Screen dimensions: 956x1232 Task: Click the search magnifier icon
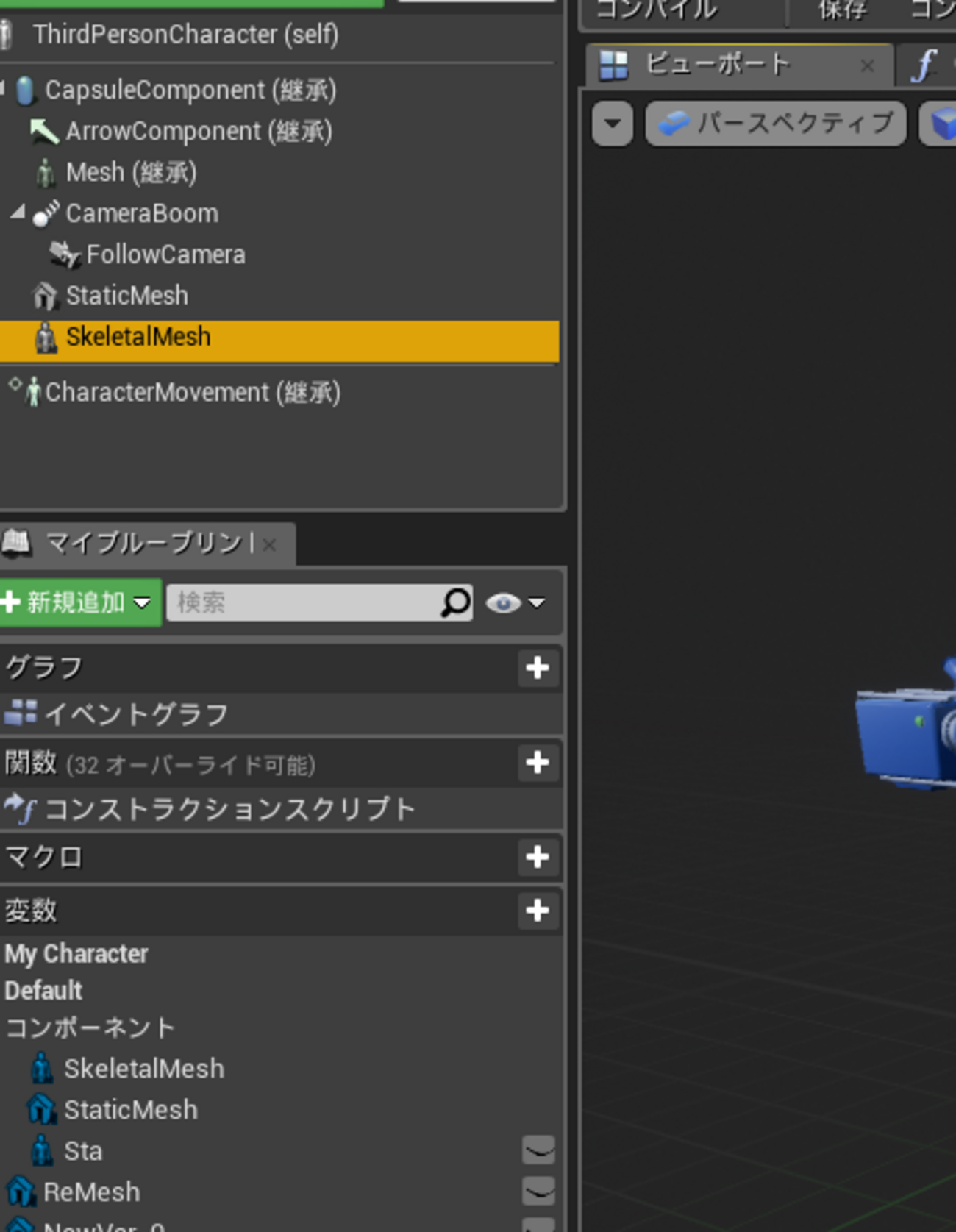point(455,602)
